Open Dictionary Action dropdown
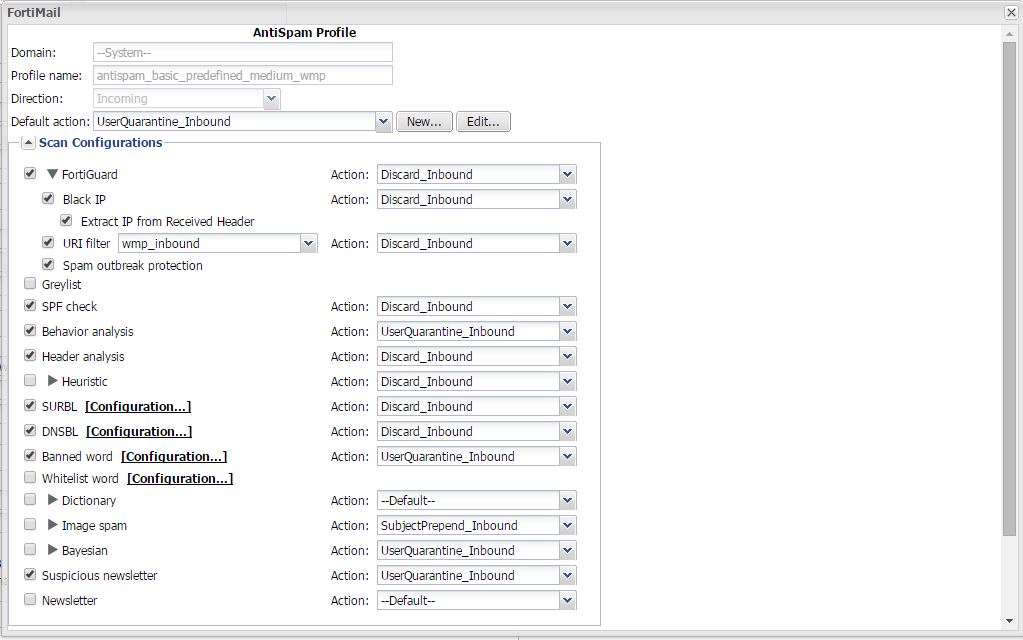 (x=568, y=500)
